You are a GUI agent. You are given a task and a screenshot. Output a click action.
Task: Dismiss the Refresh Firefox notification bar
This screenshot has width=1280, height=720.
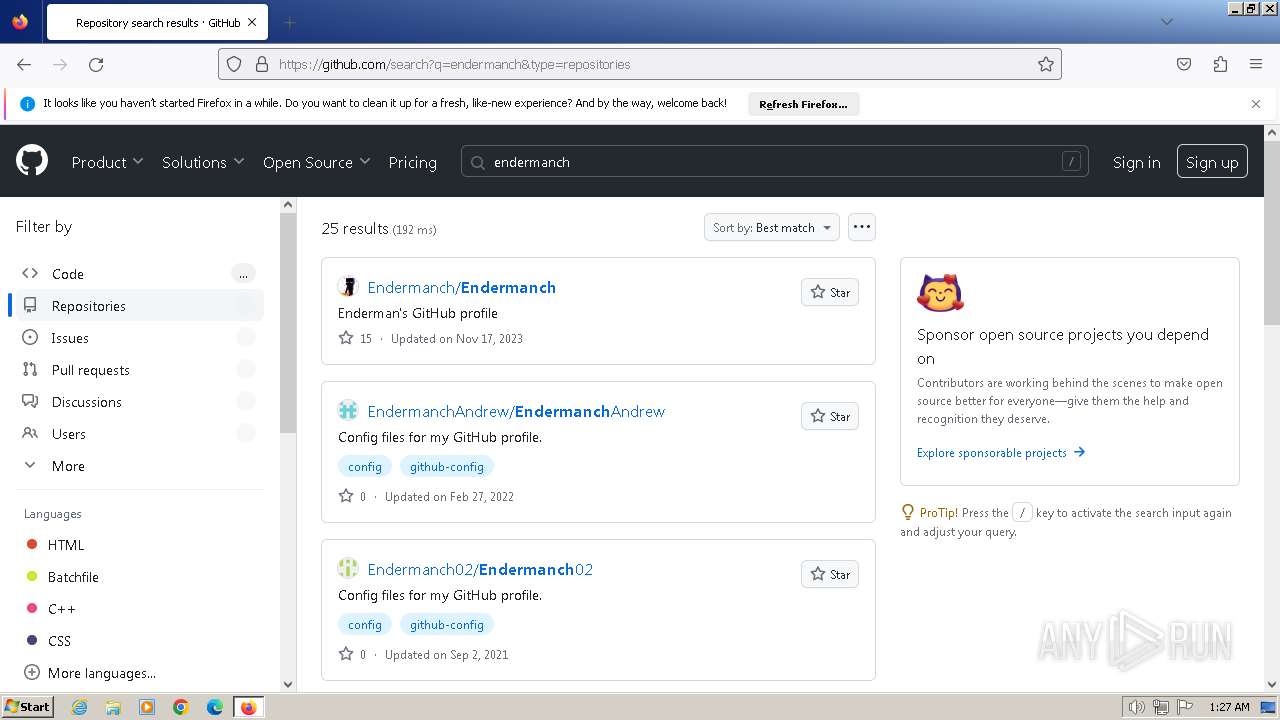1256,103
